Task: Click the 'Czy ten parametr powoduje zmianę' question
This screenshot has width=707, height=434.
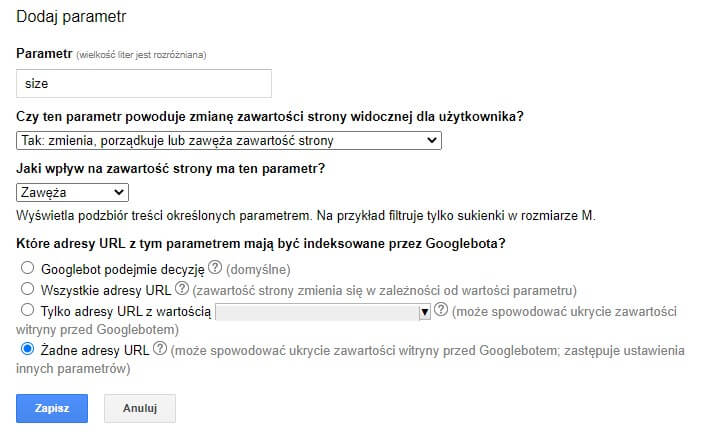Action: [x=270, y=117]
